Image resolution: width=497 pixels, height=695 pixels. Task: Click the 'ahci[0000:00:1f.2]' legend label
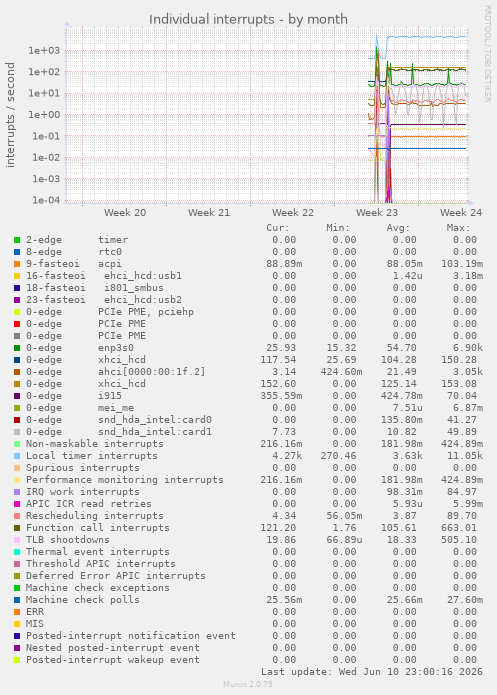[x=152, y=372]
